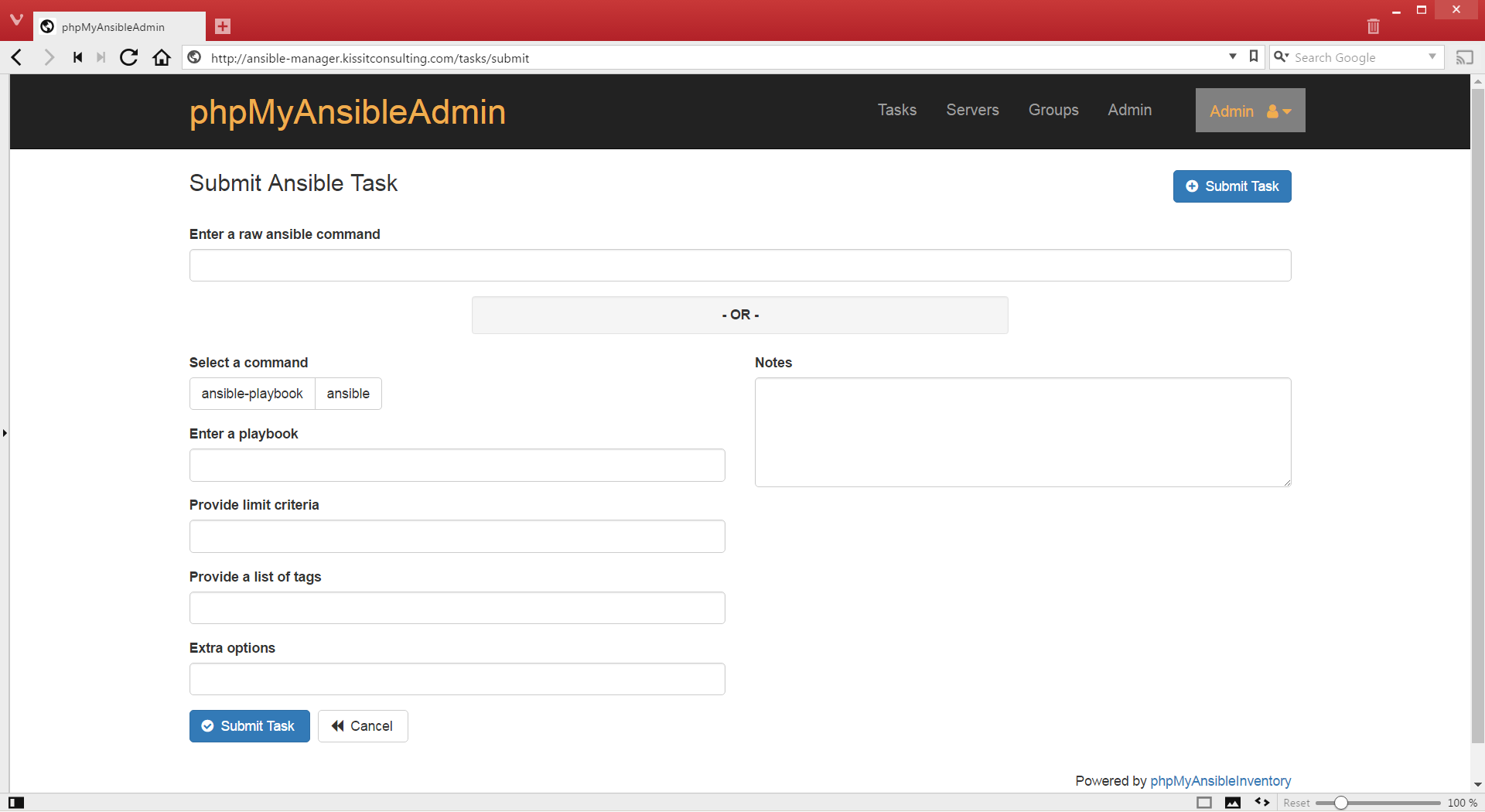Reload the page
This screenshot has height=812, width=1485.
(x=129, y=57)
